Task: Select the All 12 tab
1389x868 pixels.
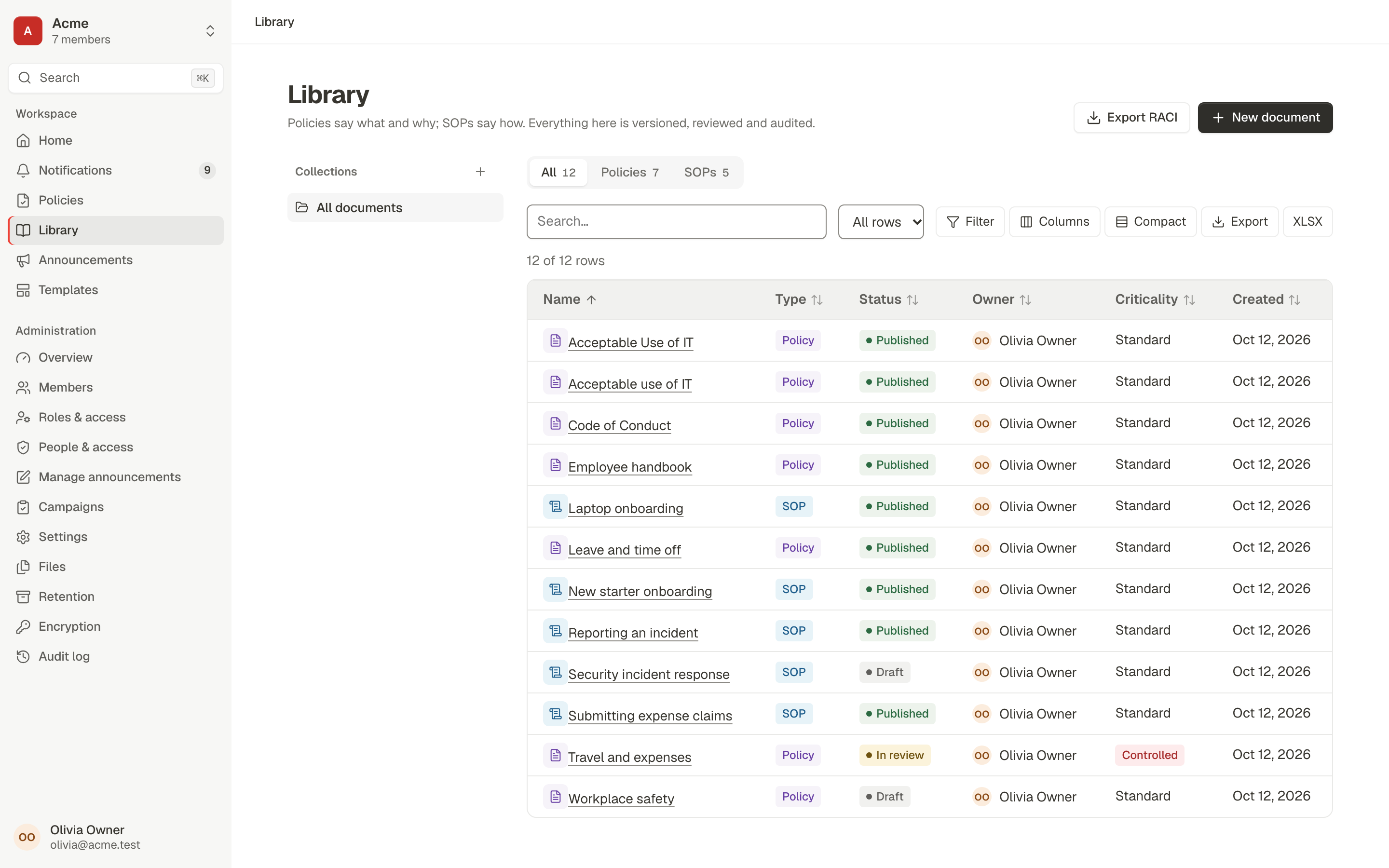Action: pos(558,172)
